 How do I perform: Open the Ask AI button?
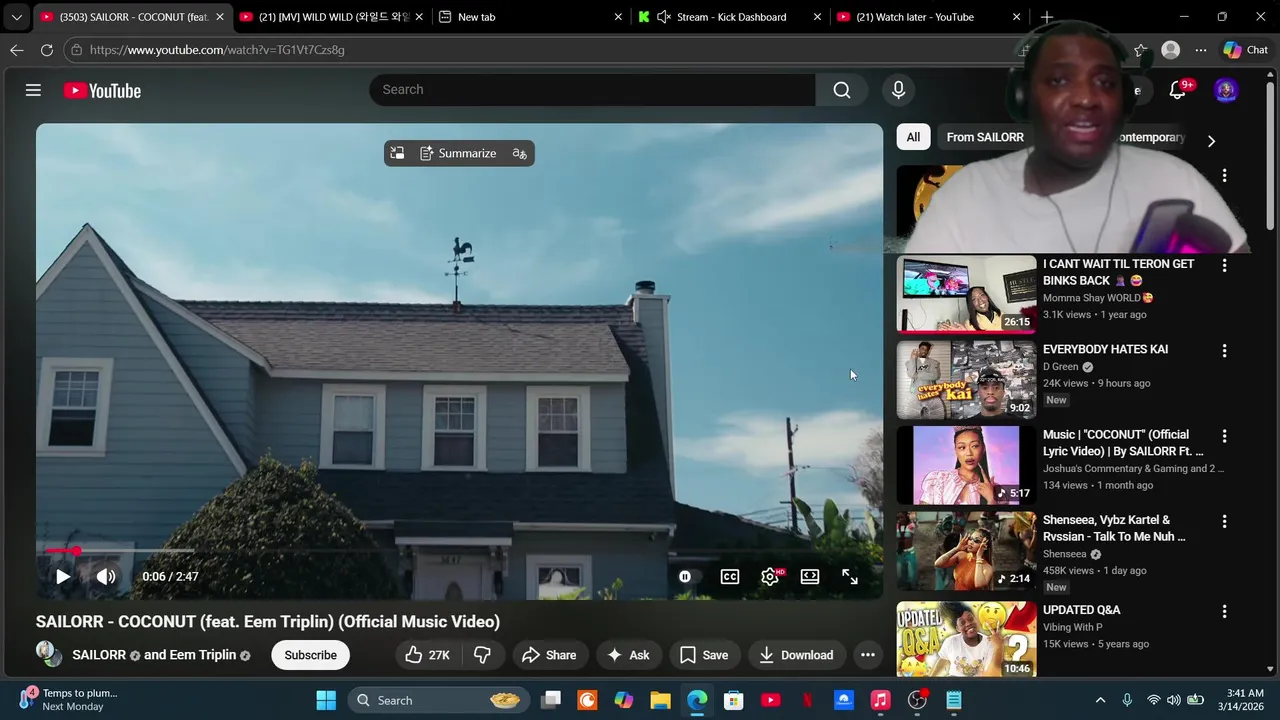click(x=628, y=655)
